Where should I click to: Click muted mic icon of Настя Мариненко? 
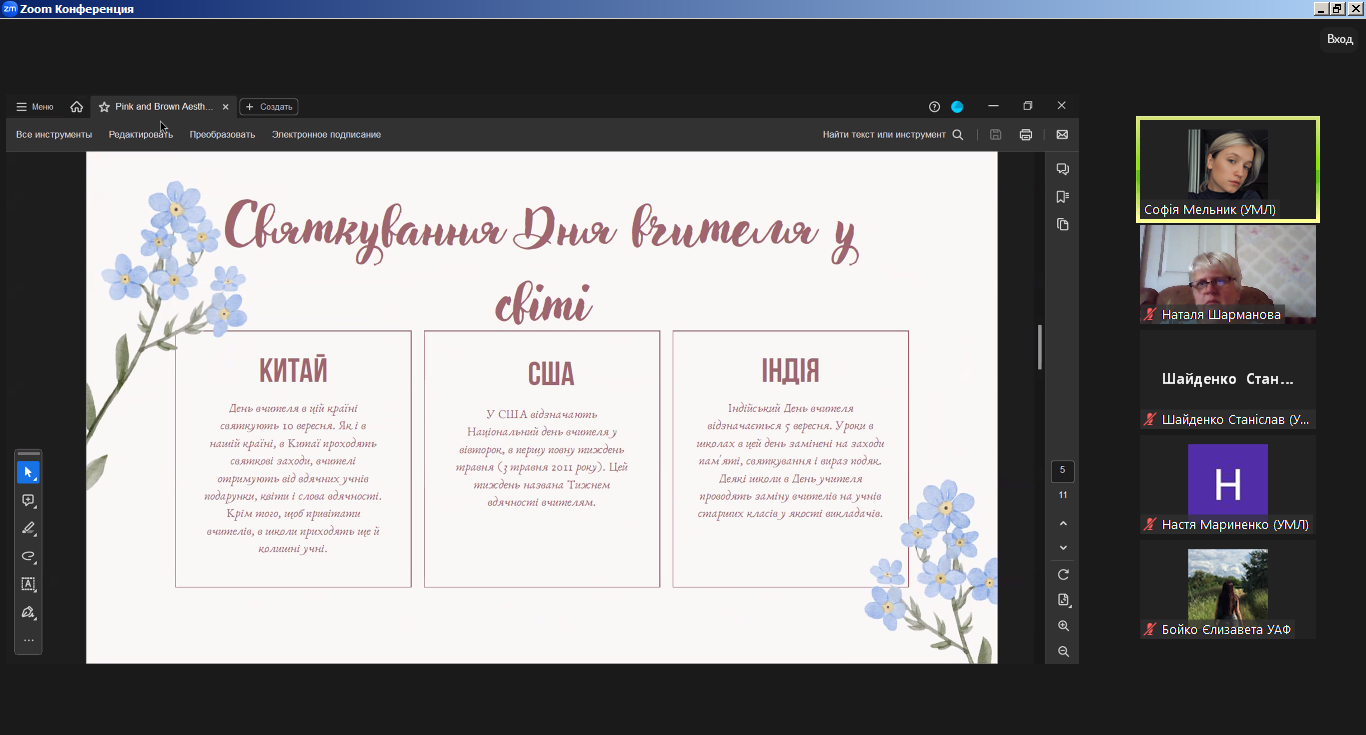pos(1151,525)
